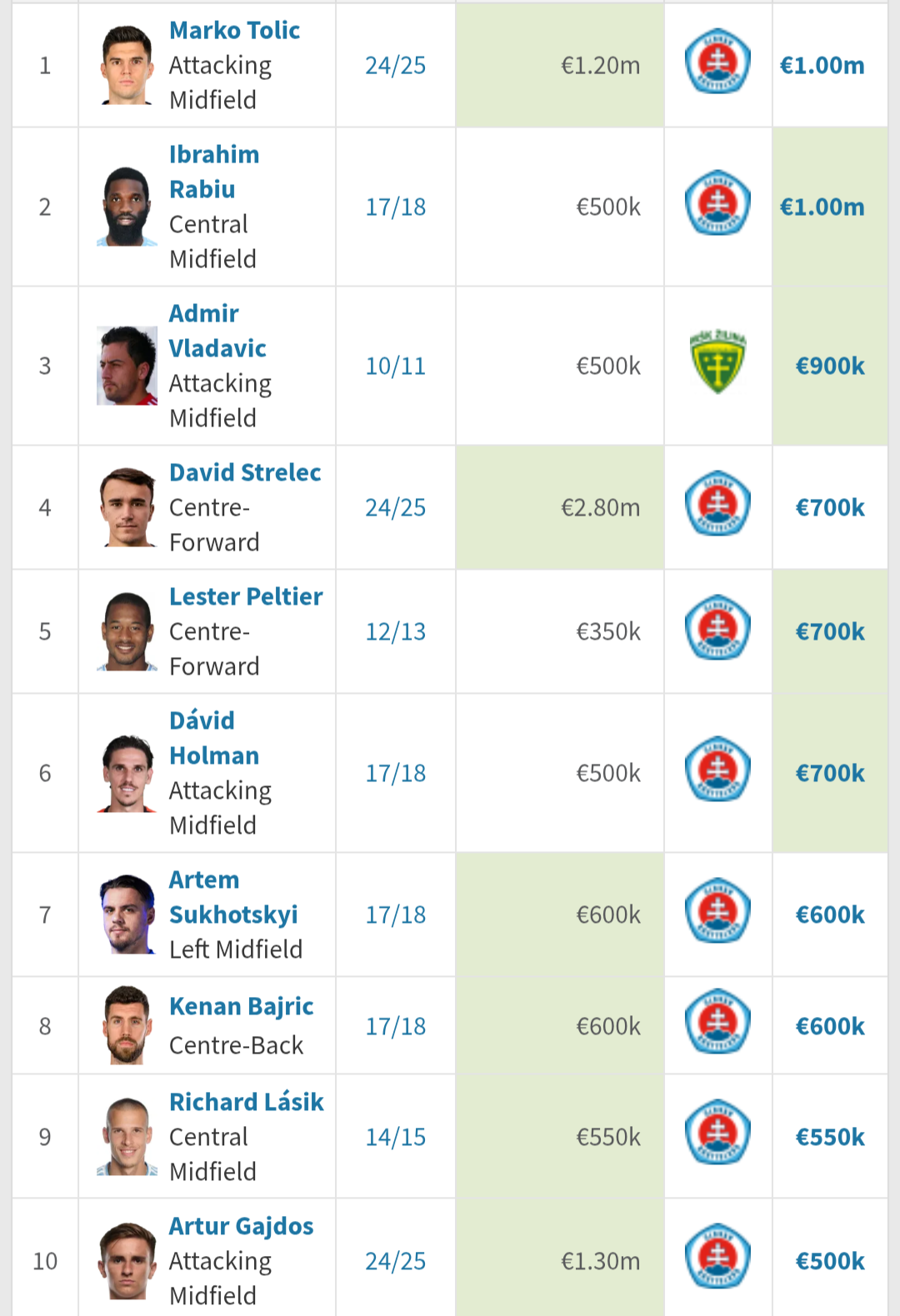The image size is (900, 1316).
Task: Click the 12/13 season link
Action: coord(395,631)
